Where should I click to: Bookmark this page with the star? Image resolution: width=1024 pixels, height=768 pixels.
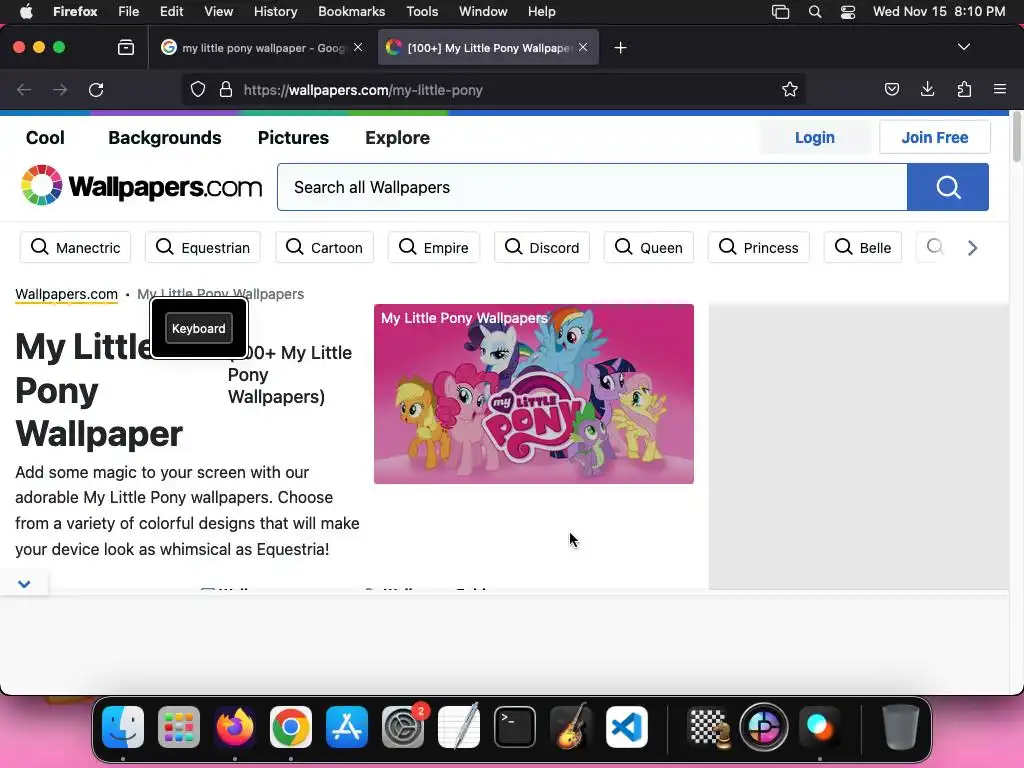pyautogui.click(x=790, y=89)
